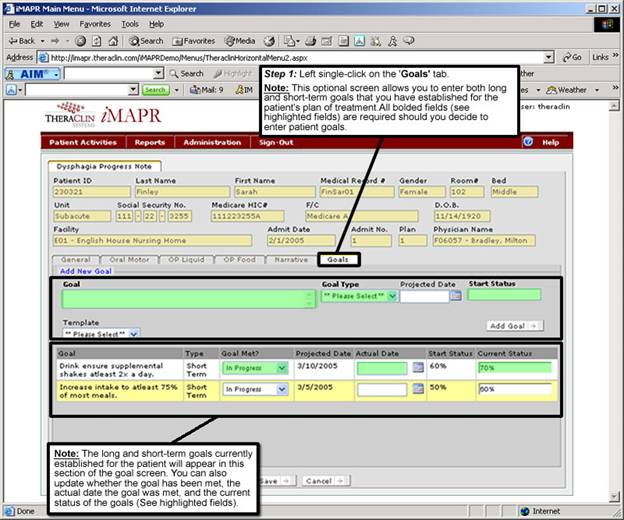This screenshot has height=520, width=624.
Task: Click the IE Back arrow button
Action: (21, 41)
